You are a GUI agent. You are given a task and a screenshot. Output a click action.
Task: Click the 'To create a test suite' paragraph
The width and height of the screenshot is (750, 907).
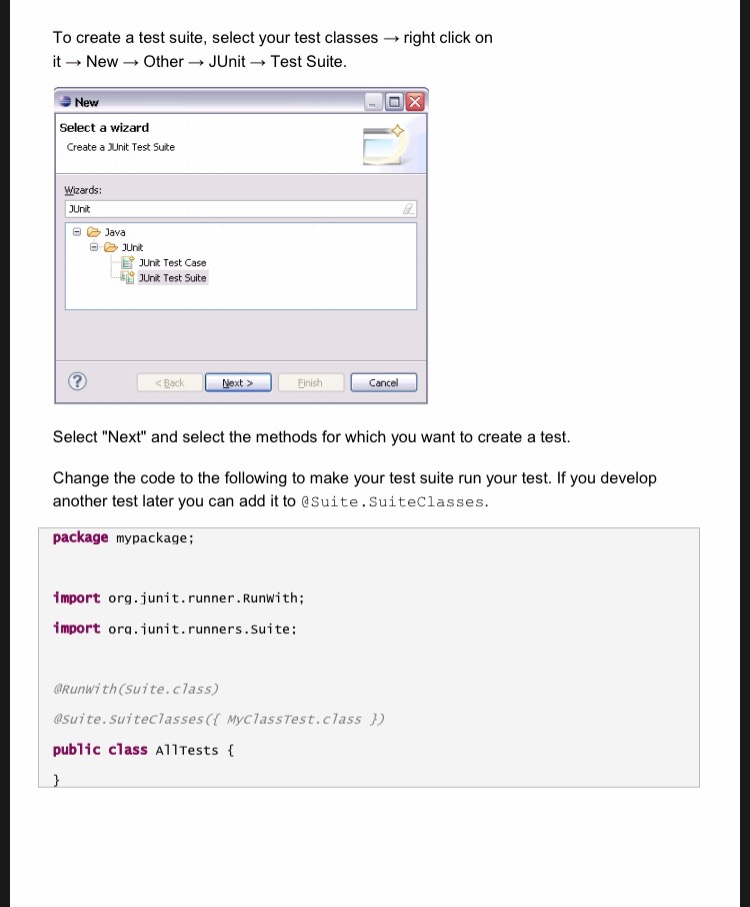[x=272, y=50]
